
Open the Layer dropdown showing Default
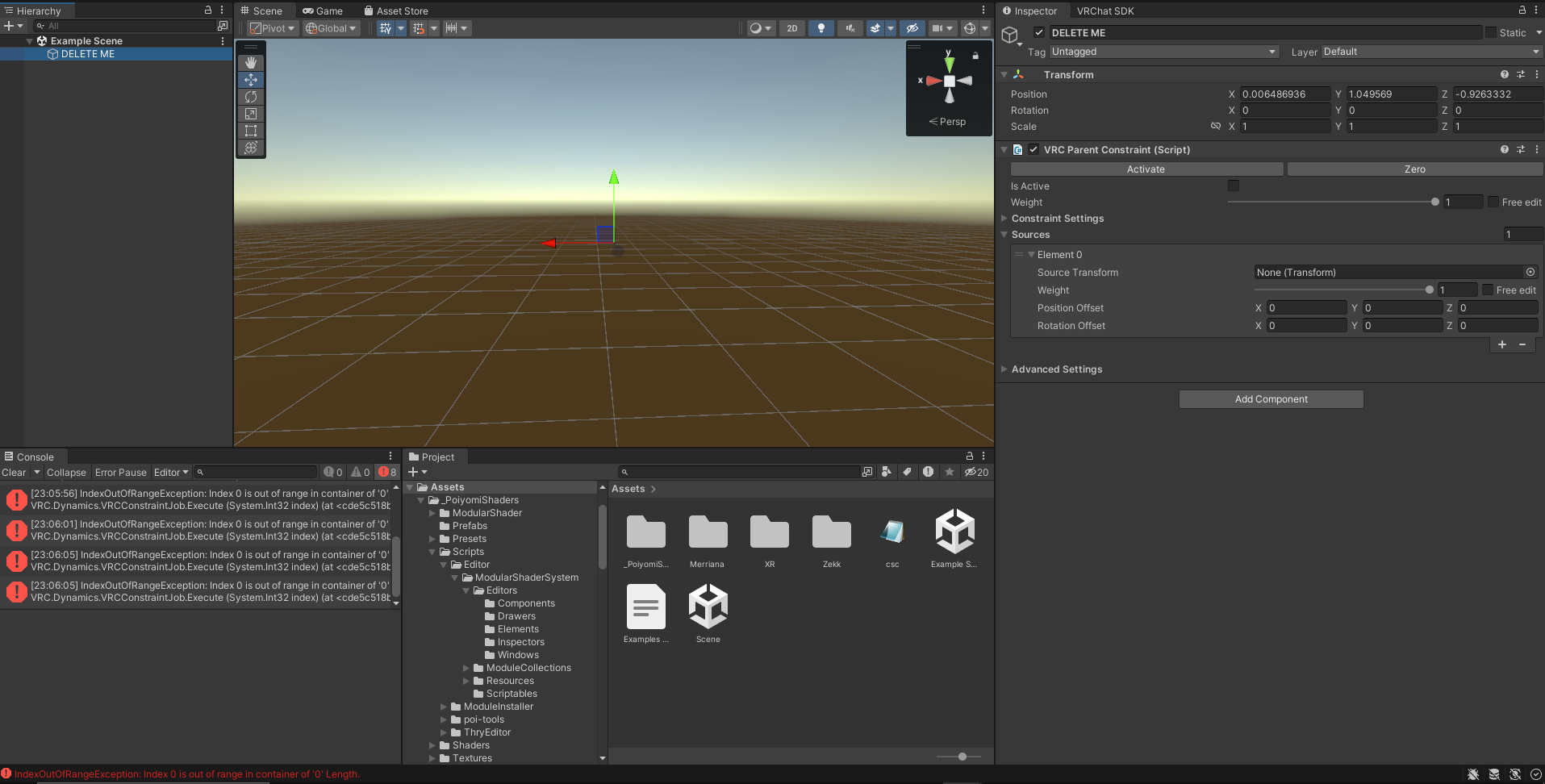click(x=1431, y=52)
